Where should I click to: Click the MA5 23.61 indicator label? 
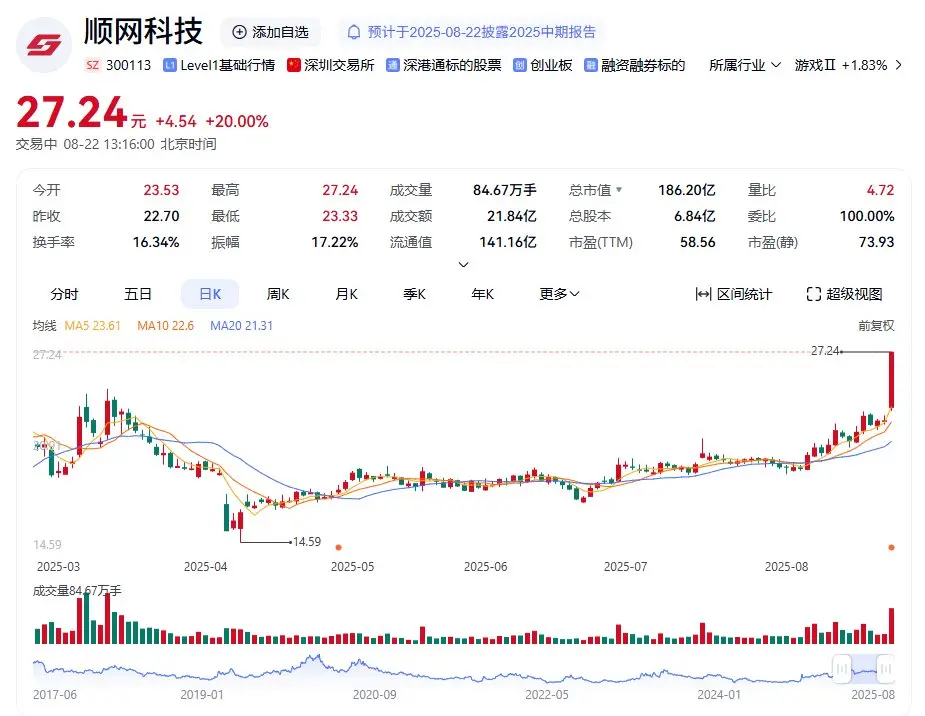click(93, 326)
